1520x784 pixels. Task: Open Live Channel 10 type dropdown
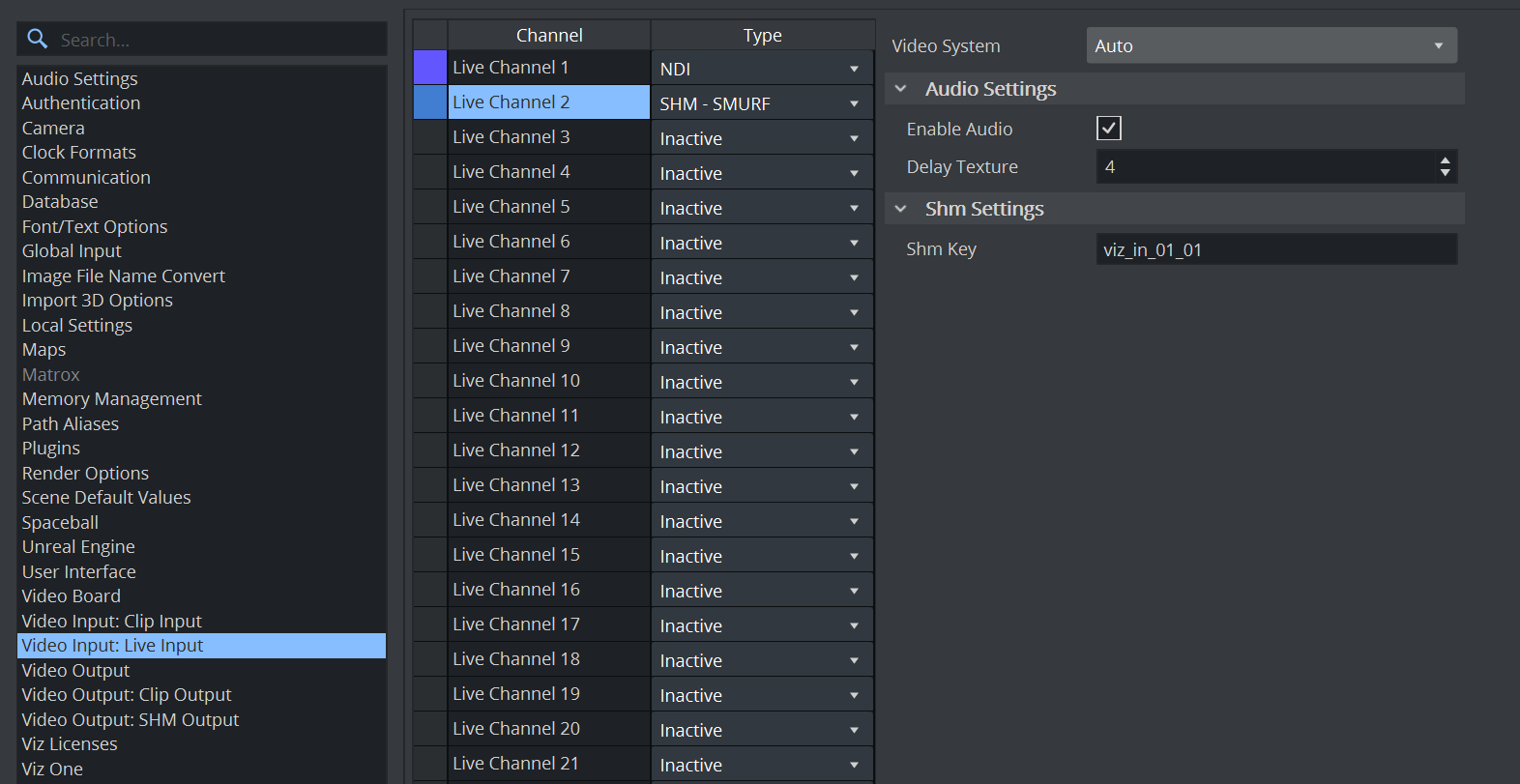coord(761,382)
